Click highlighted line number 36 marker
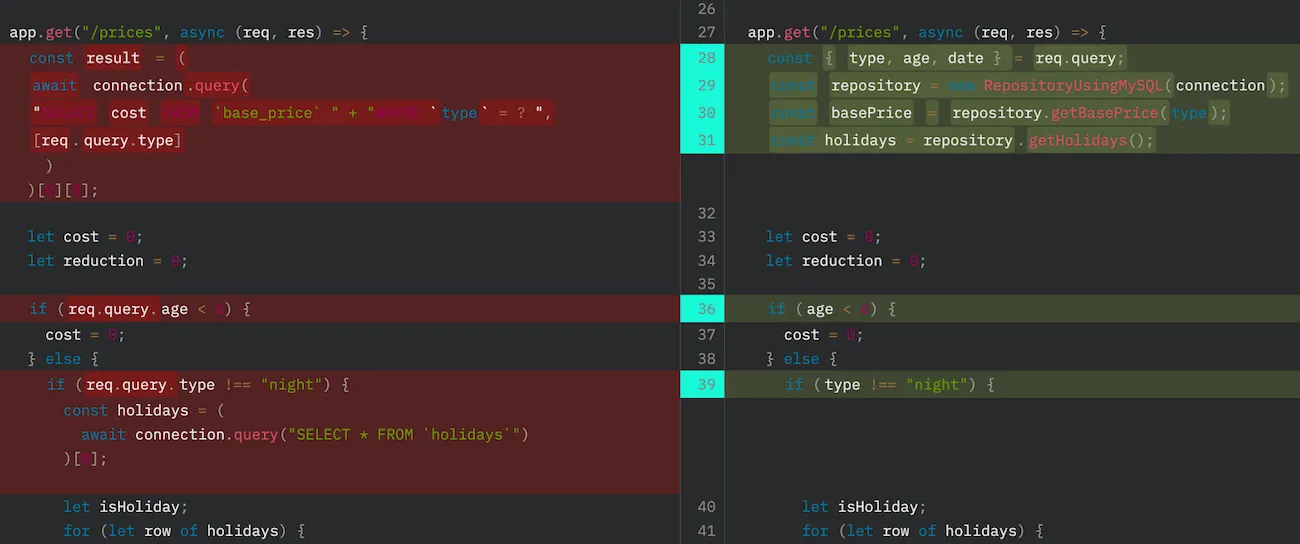This screenshot has height=544, width=1300. [x=706, y=309]
